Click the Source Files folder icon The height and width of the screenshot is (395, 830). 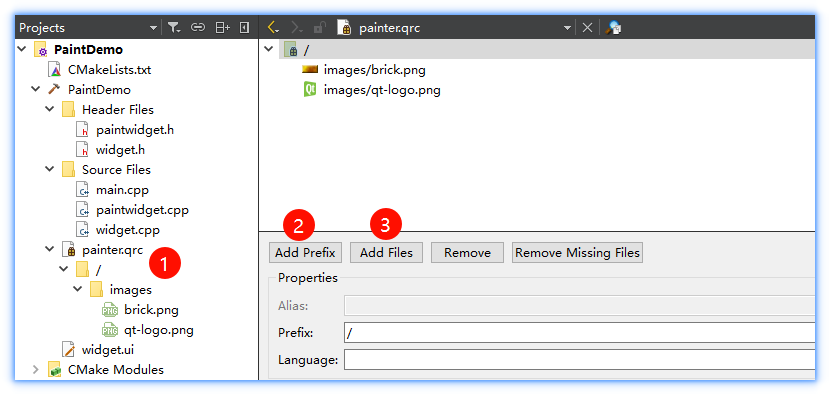68,169
